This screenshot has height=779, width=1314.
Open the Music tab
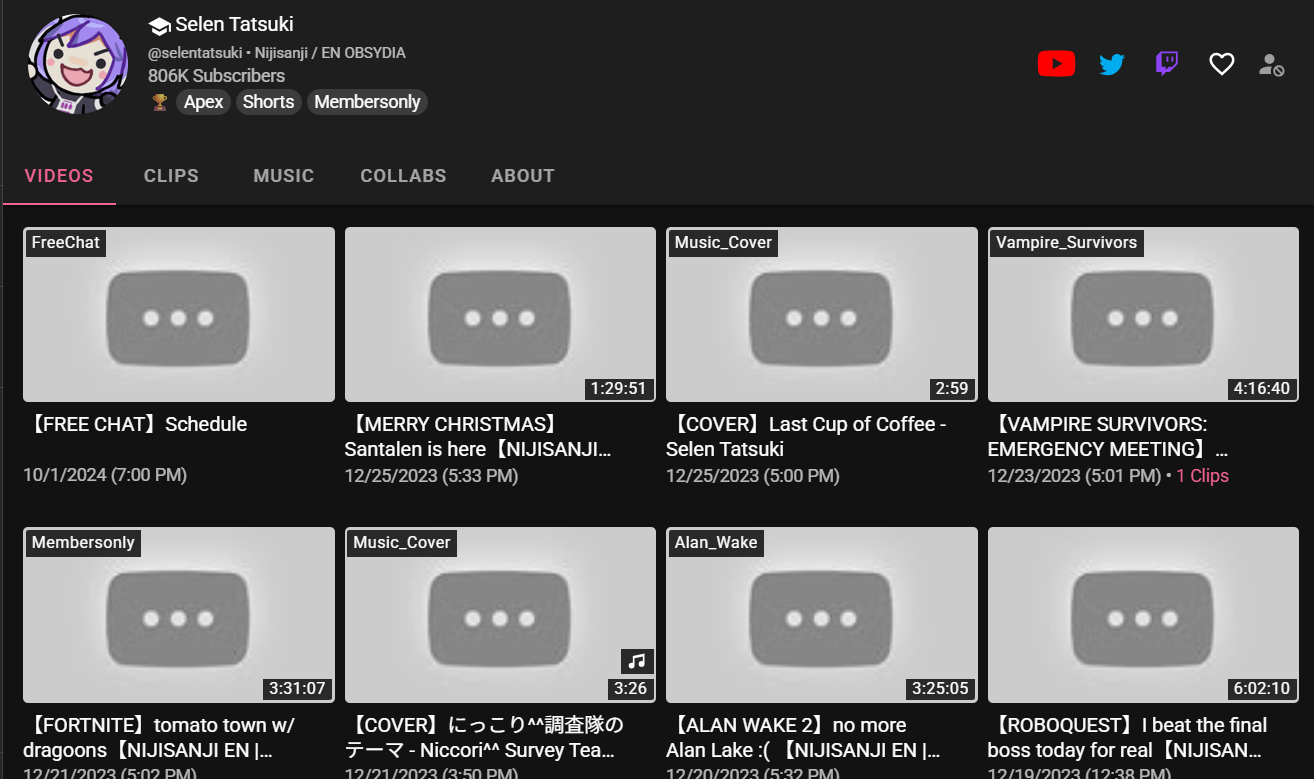[x=284, y=176]
